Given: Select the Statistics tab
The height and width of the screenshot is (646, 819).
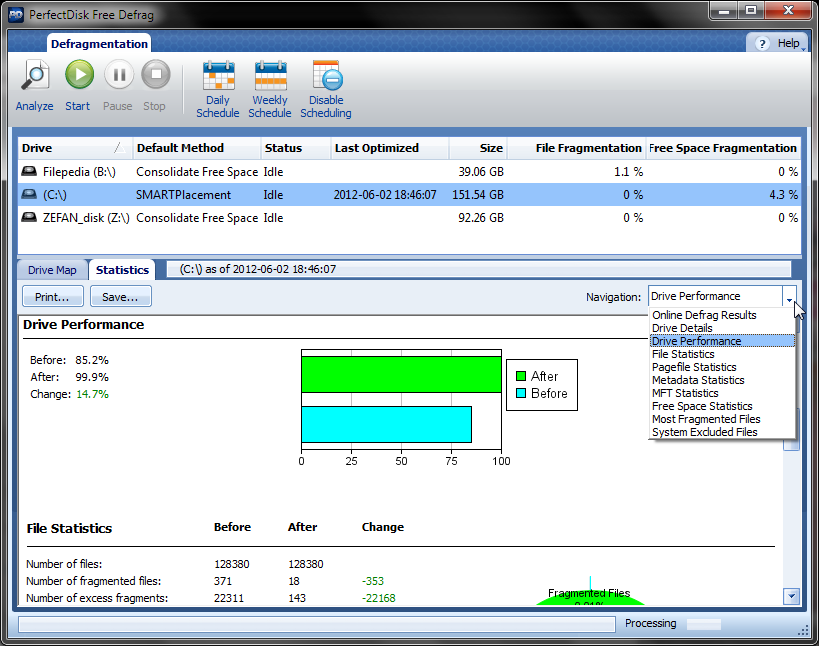Looking at the screenshot, I should [x=122, y=270].
